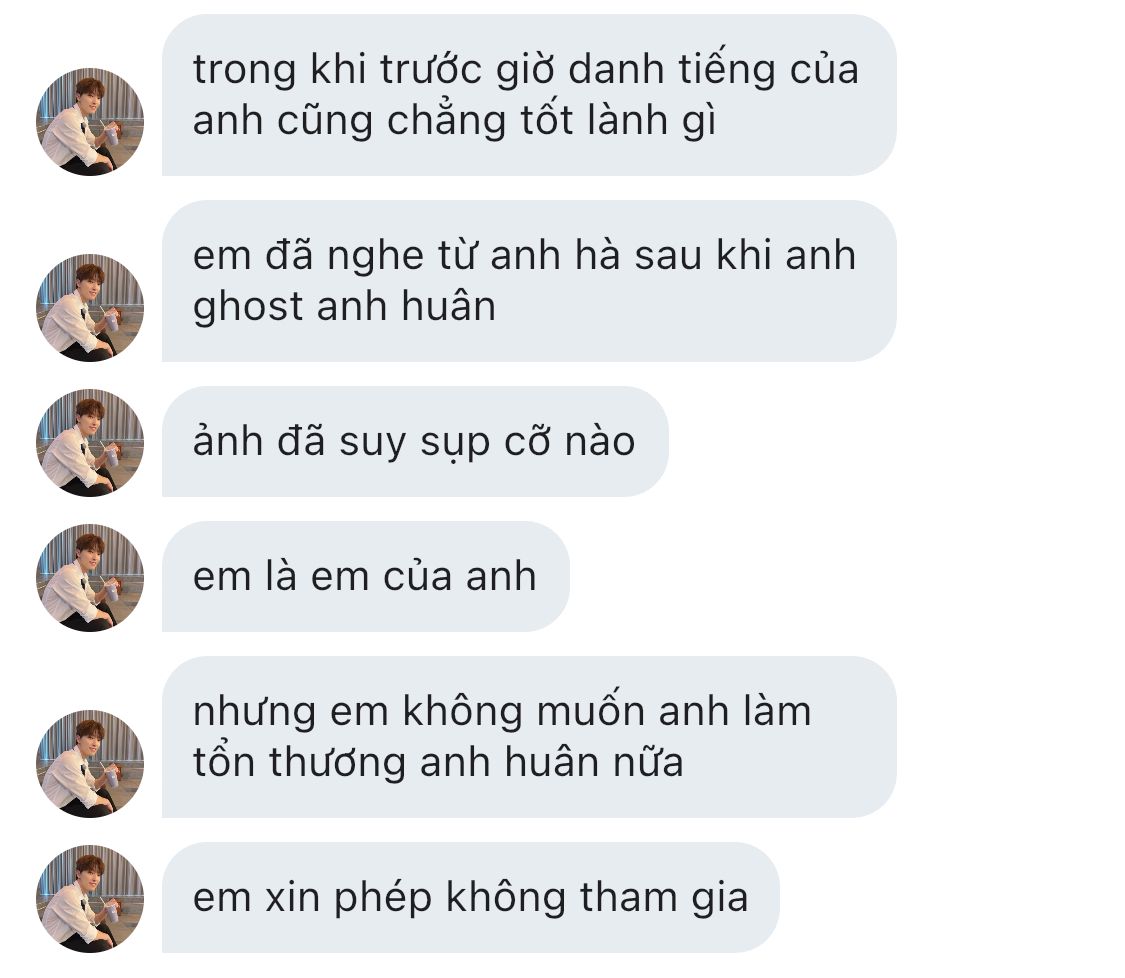Viewport: 1125px width, 978px height.
Task: Click the 'ảnh đã suy sụp cỡ nào' bubble
Action: pos(415,441)
